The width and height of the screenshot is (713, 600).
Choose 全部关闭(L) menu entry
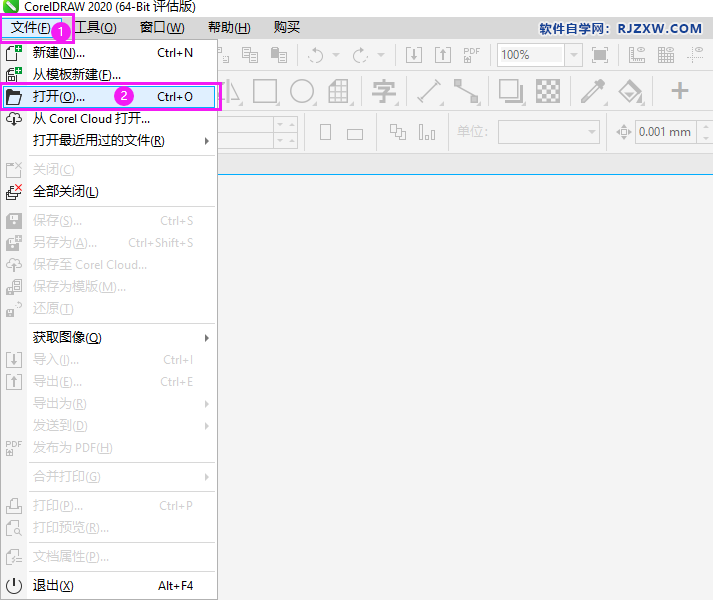(x=108, y=192)
